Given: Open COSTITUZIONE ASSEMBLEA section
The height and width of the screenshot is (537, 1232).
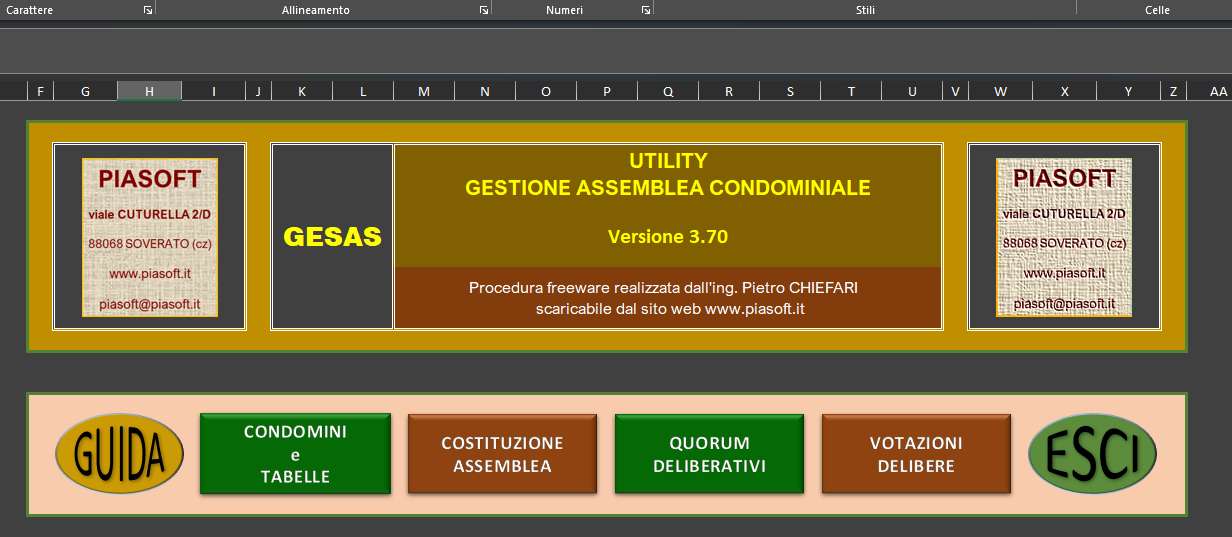Looking at the screenshot, I should [x=502, y=454].
